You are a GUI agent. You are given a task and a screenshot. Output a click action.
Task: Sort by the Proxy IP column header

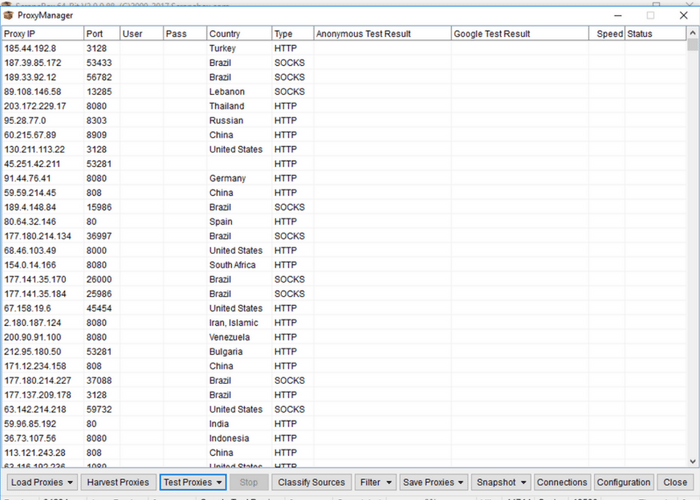pos(43,33)
